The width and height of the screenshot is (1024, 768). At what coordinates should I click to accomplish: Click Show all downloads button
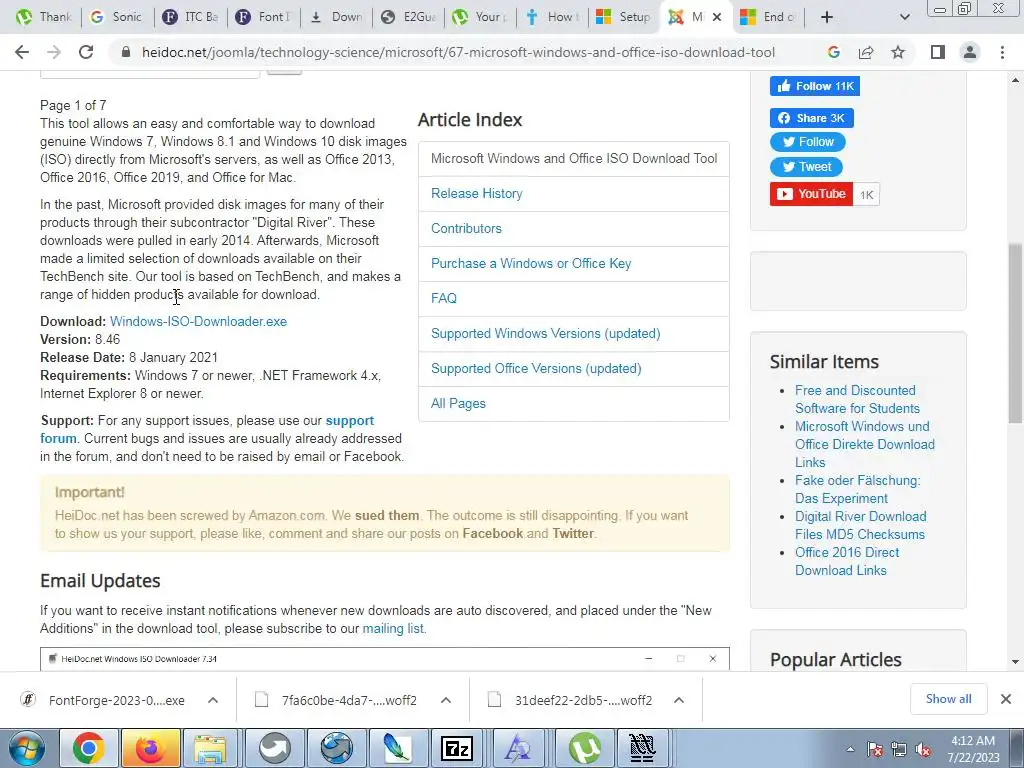[x=948, y=699]
